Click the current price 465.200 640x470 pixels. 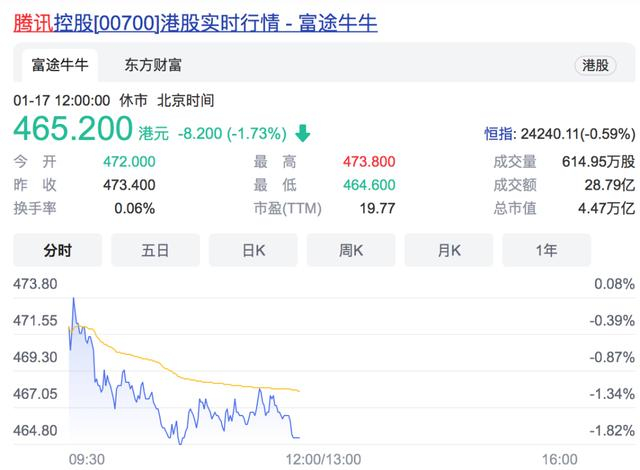tap(73, 129)
